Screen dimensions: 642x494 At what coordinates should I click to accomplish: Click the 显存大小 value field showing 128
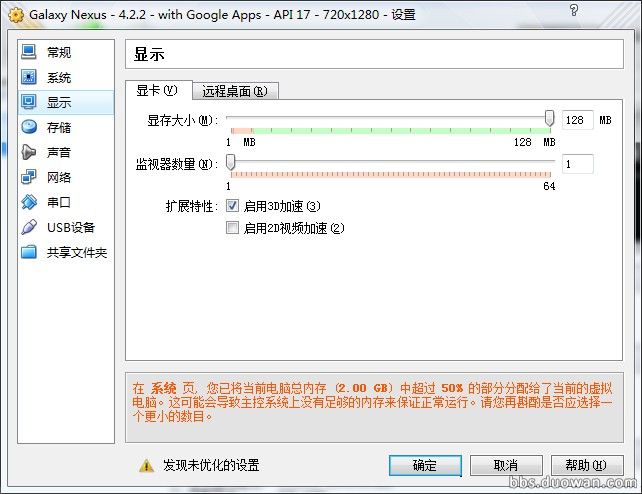tap(577, 120)
